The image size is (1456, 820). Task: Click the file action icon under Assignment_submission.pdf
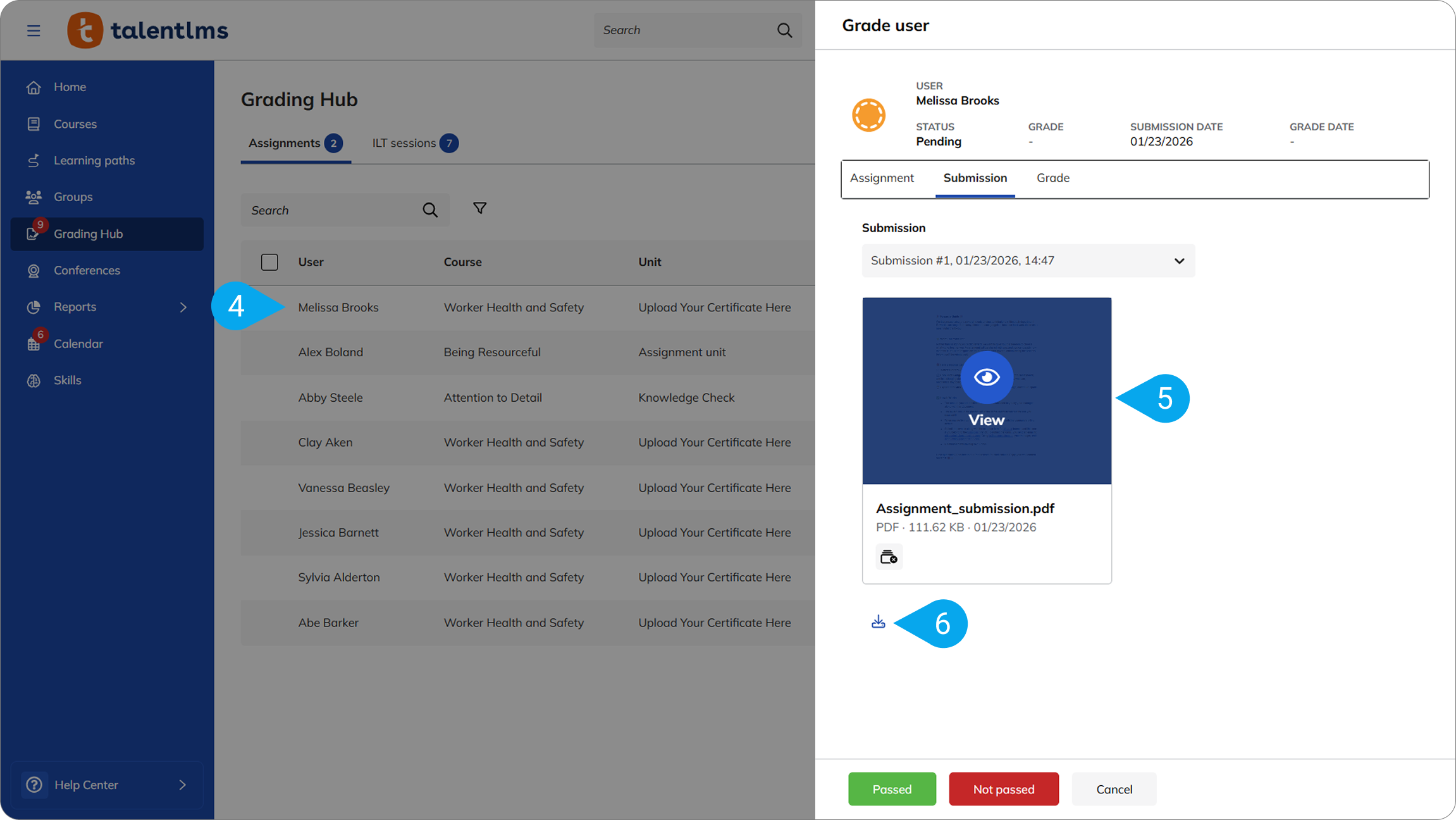coord(889,557)
